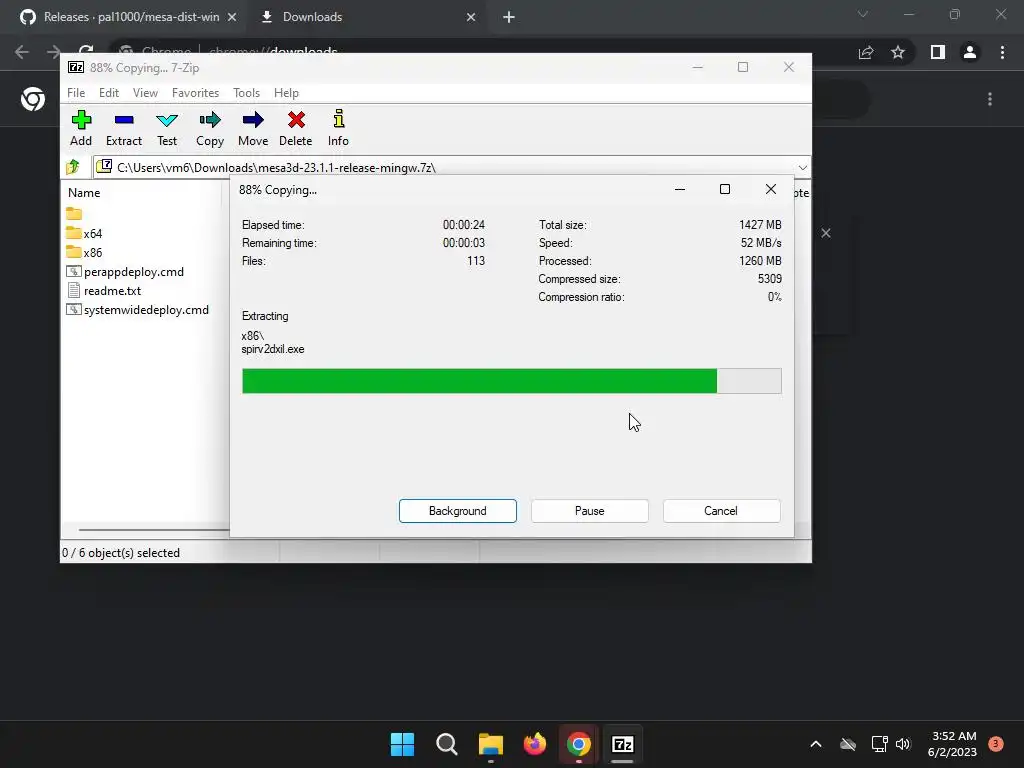This screenshot has height=768, width=1024.
Task: Click the Move toolbar icon
Action: [x=253, y=128]
